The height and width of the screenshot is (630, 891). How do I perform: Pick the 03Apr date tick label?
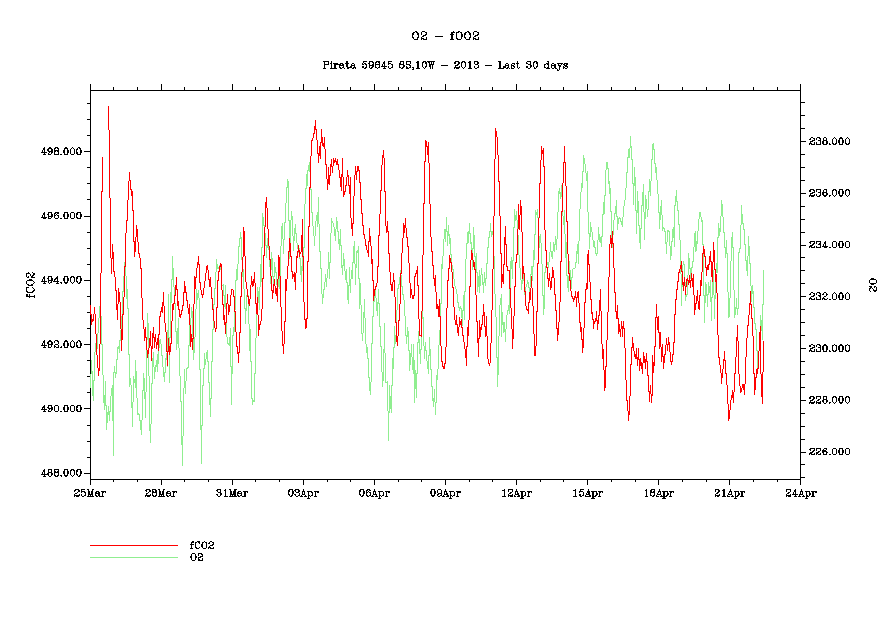point(303,493)
